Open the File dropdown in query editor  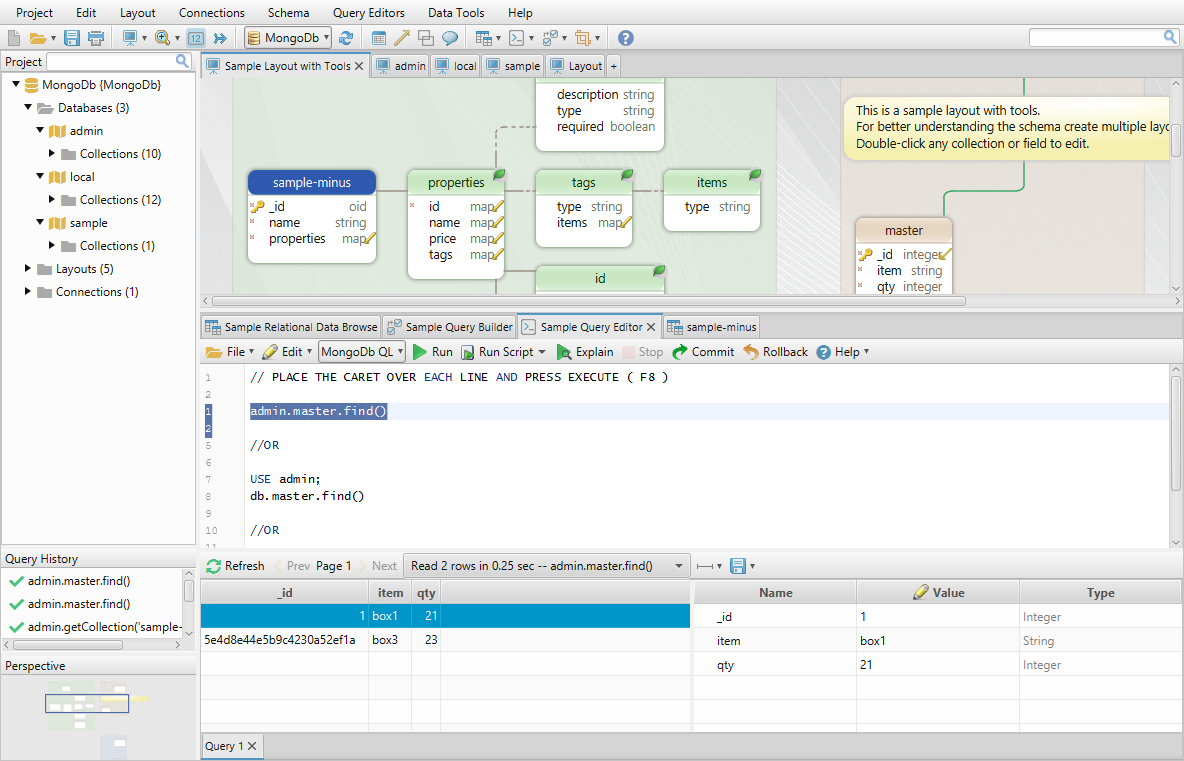click(x=230, y=352)
